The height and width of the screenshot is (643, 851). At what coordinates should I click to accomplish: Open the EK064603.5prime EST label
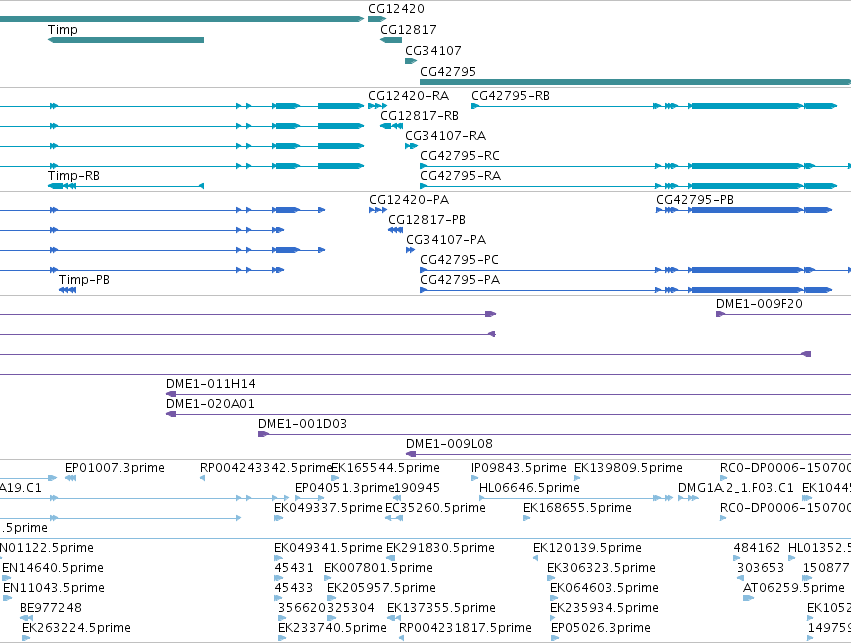pos(604,589)
